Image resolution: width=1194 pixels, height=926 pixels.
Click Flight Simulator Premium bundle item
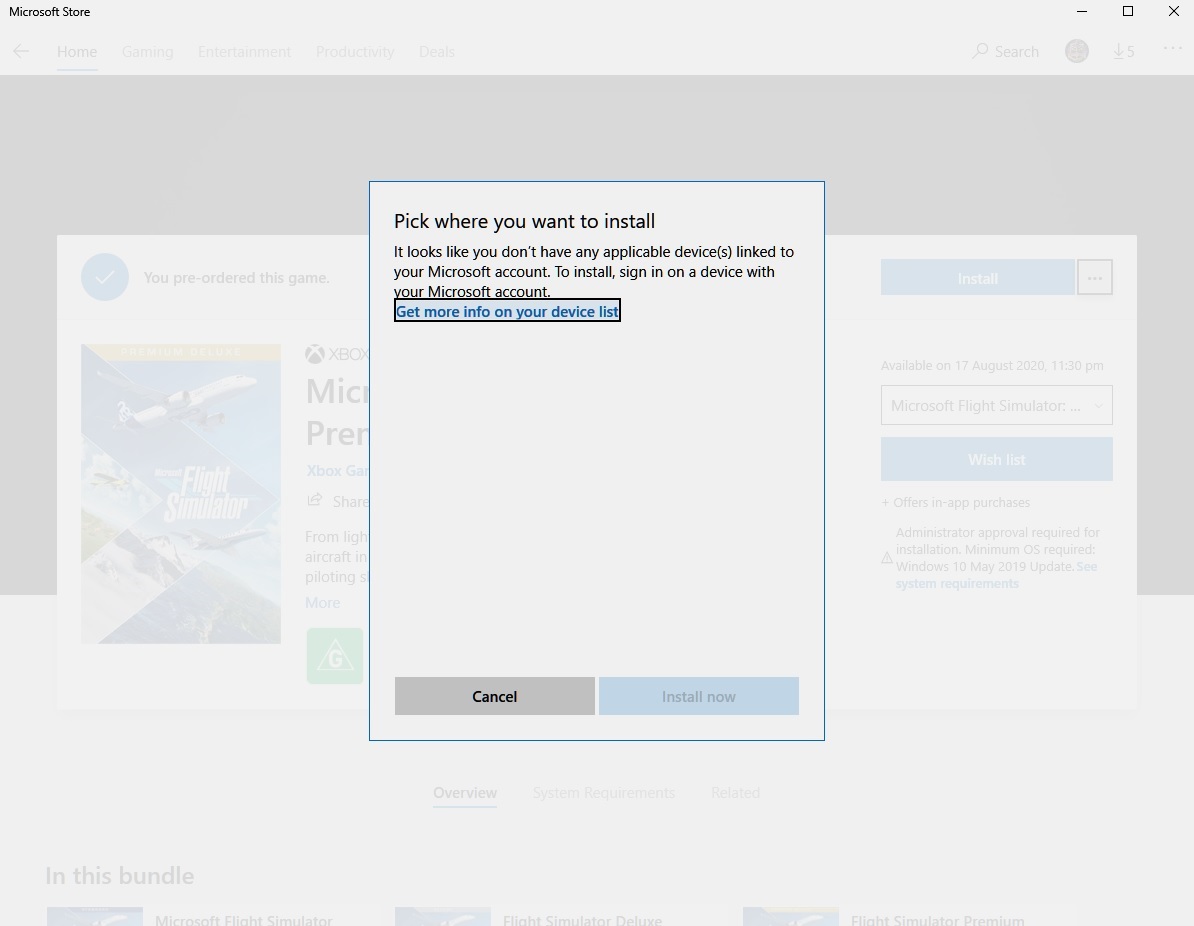[x=908, y=916]
